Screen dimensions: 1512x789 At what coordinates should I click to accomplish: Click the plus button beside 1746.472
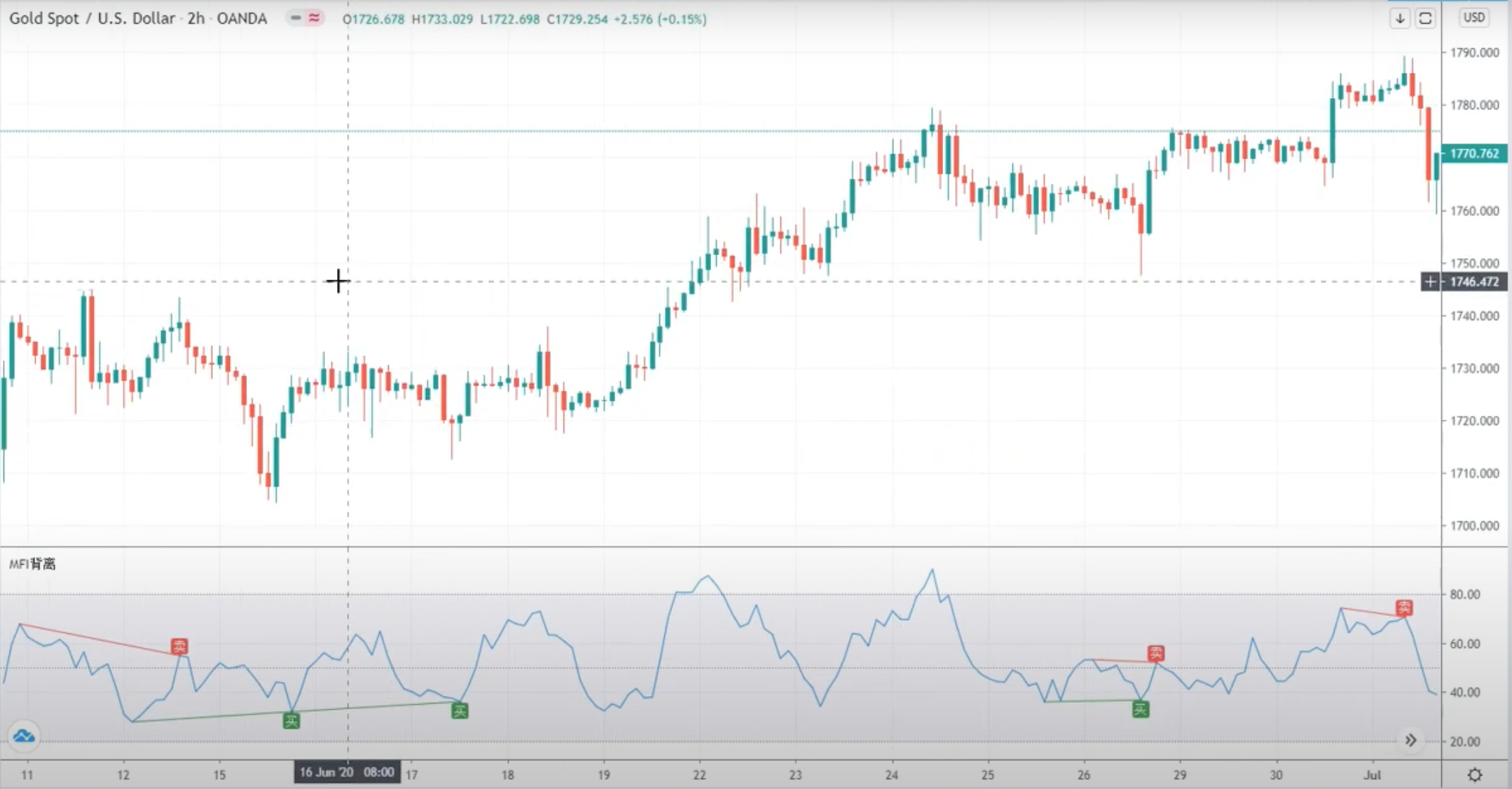pyautogui.click(x=1430, y=282)
